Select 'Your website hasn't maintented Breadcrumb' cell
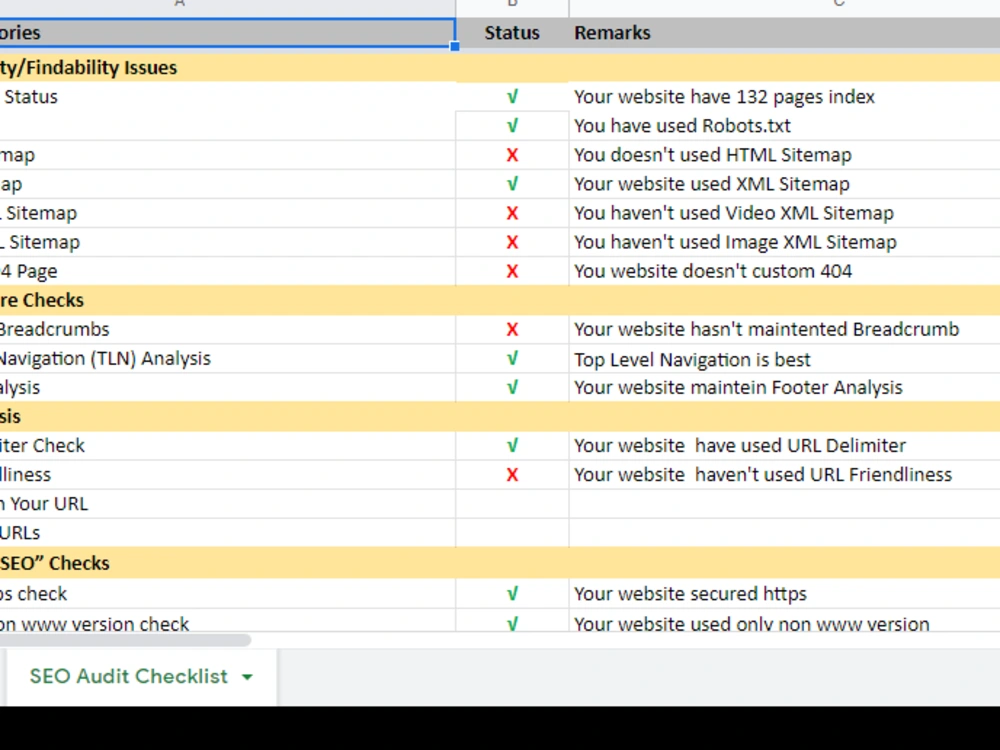1000x750 pixels. click(x=784, y=330)
